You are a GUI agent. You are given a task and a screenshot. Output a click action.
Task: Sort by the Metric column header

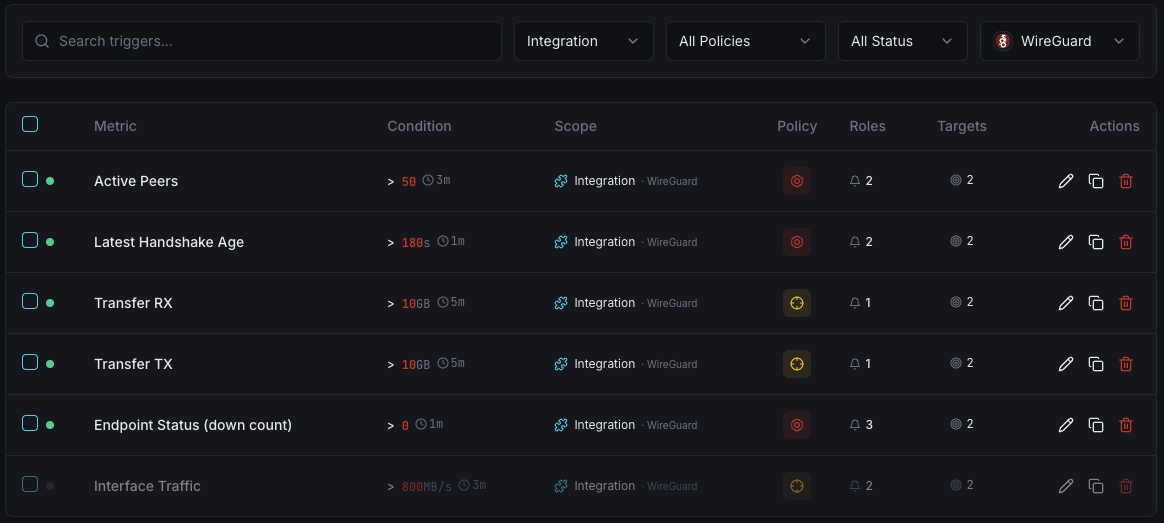point(115,126)
